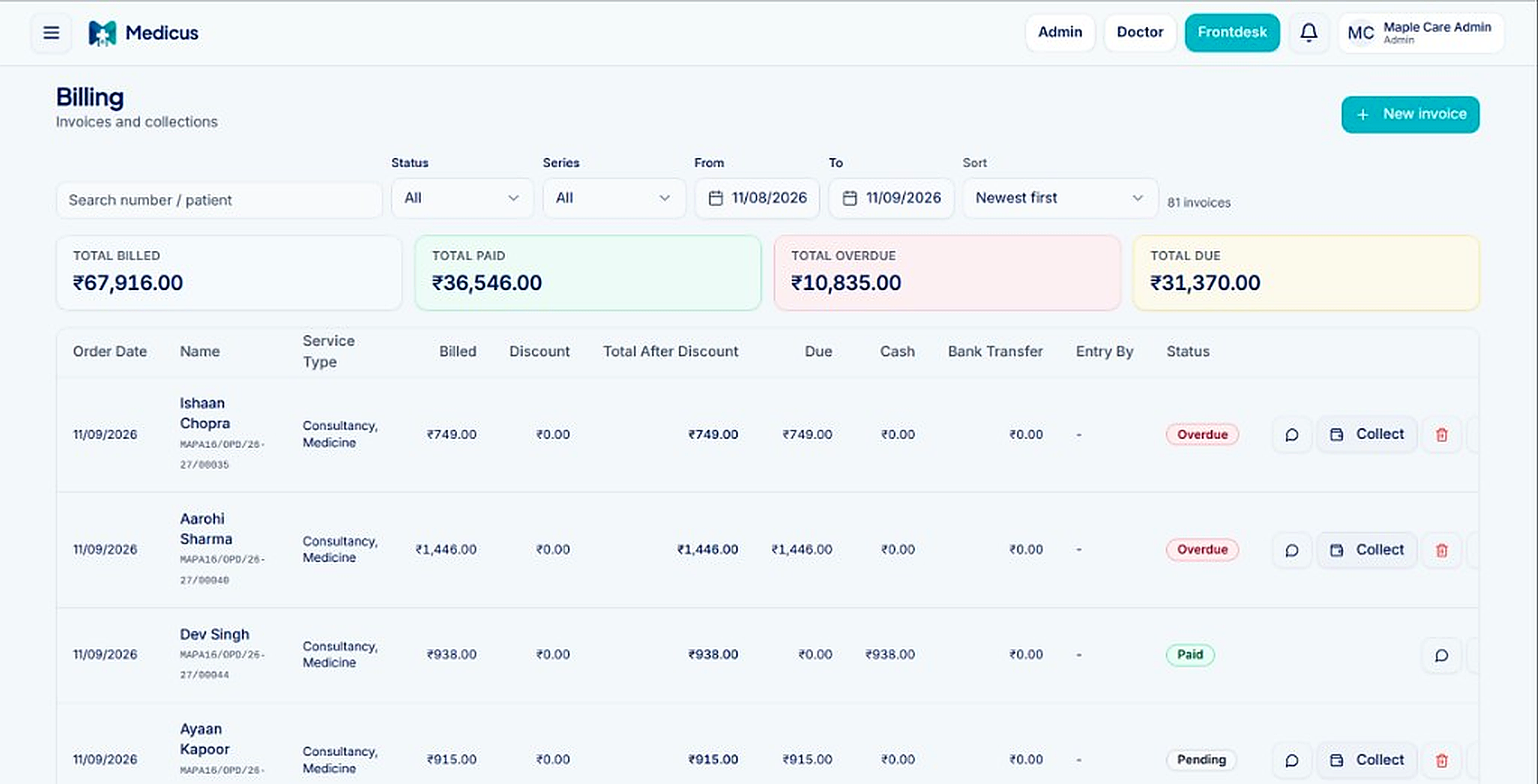
Task: Click calendar icon in From date field
Action: coord(715,198)
